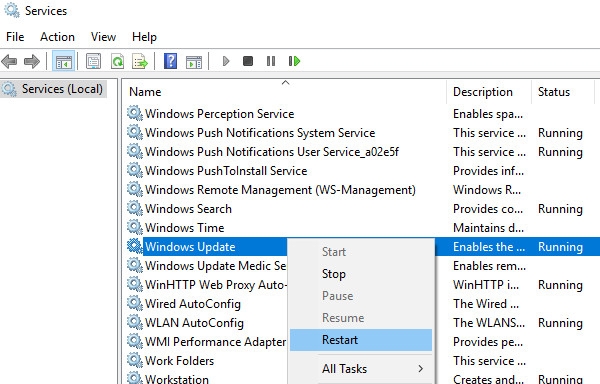600x384 pixels.
Task: Click gear icon of Windows Search
Action: point(135,208)
